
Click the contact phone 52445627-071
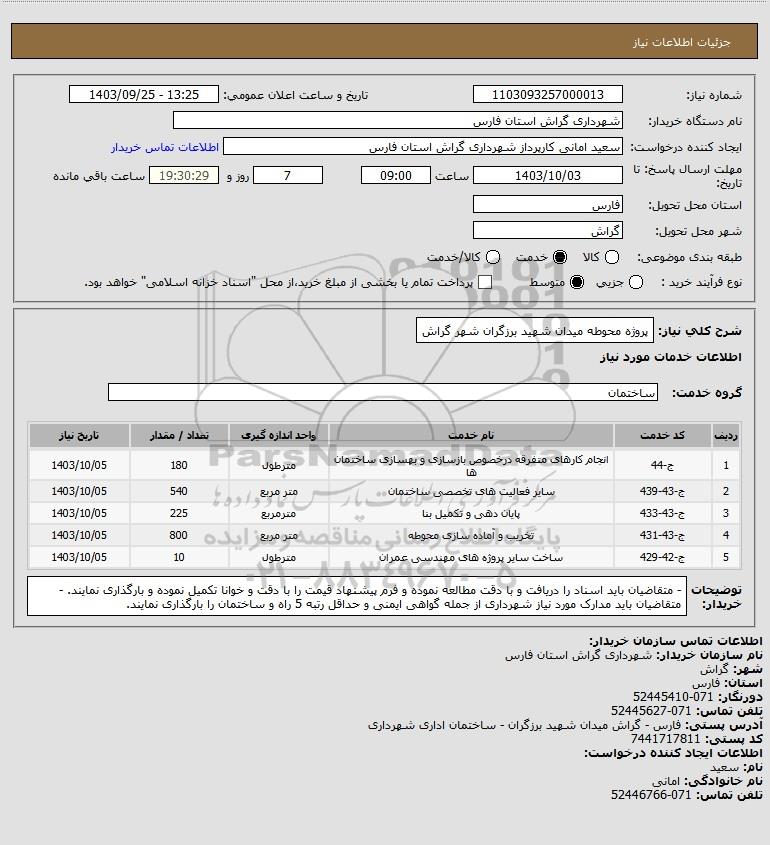(x=651, y=711)
